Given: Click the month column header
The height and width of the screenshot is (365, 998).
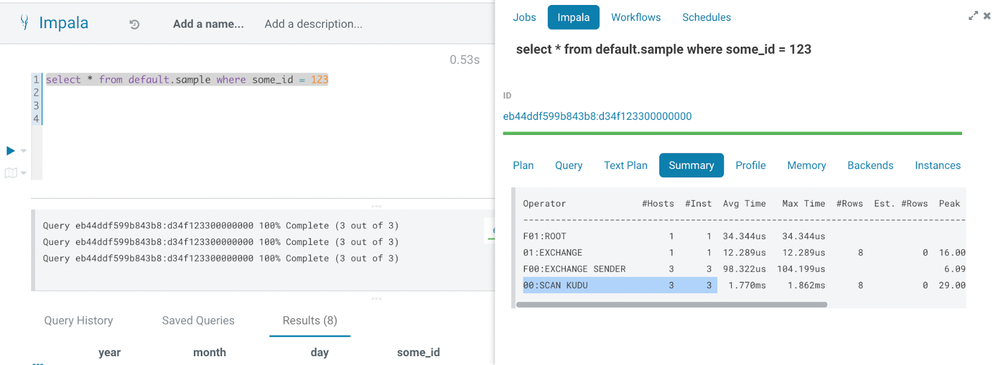Looking at the screenshot, I should pyautogui.click(x=209, y=352).
